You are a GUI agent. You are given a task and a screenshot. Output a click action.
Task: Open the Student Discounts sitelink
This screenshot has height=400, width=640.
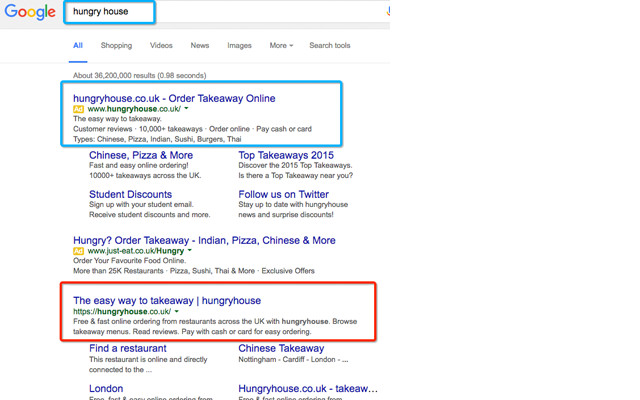(131, 194)
